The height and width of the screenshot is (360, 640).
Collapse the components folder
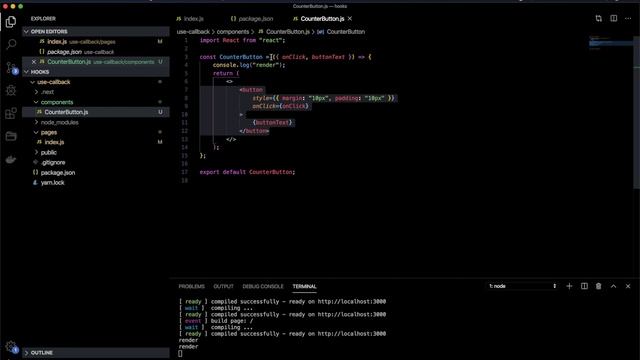coord(96,102)
